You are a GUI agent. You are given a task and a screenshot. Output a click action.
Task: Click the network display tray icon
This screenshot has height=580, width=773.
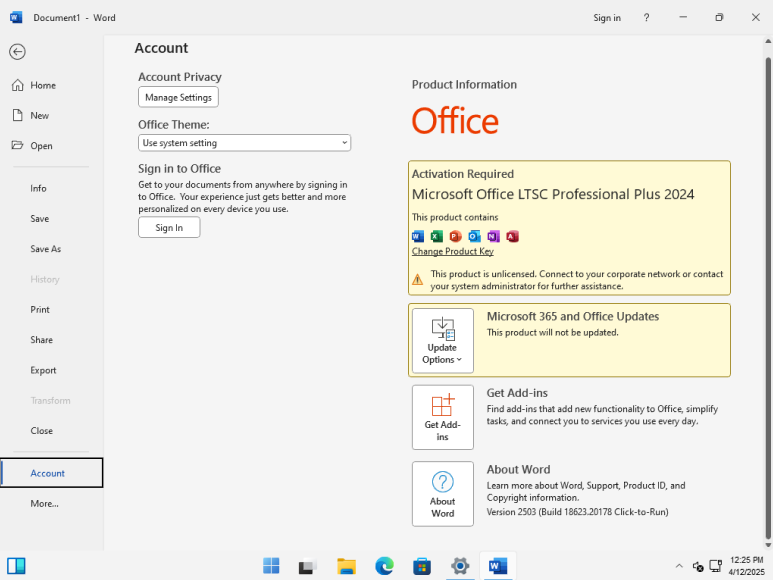[x=715, y=566]
